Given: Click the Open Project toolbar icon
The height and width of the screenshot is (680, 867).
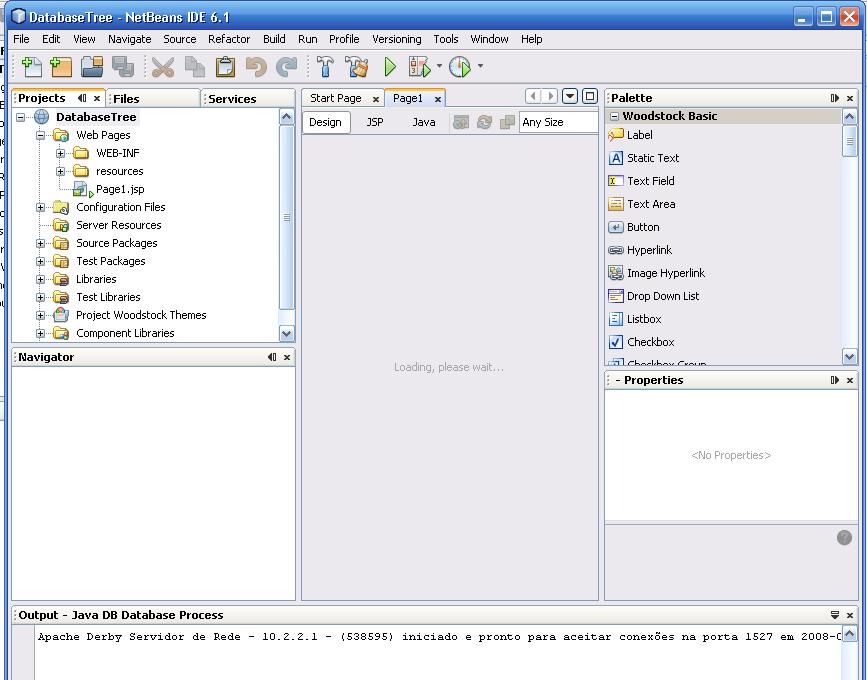Looking at the screenshot, I should (92, 67).
